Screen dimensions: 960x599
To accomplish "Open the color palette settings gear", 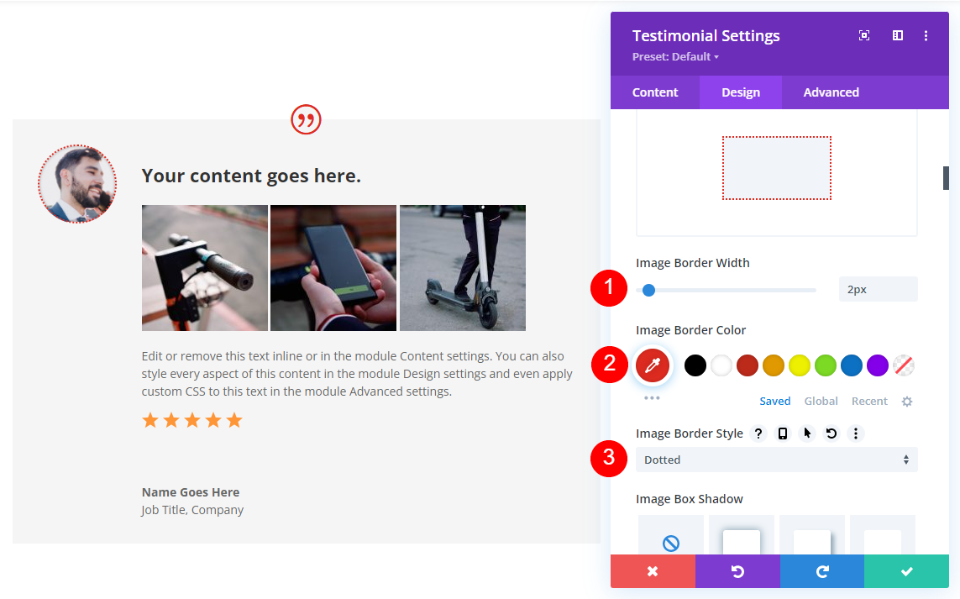I will coord(907,401).
